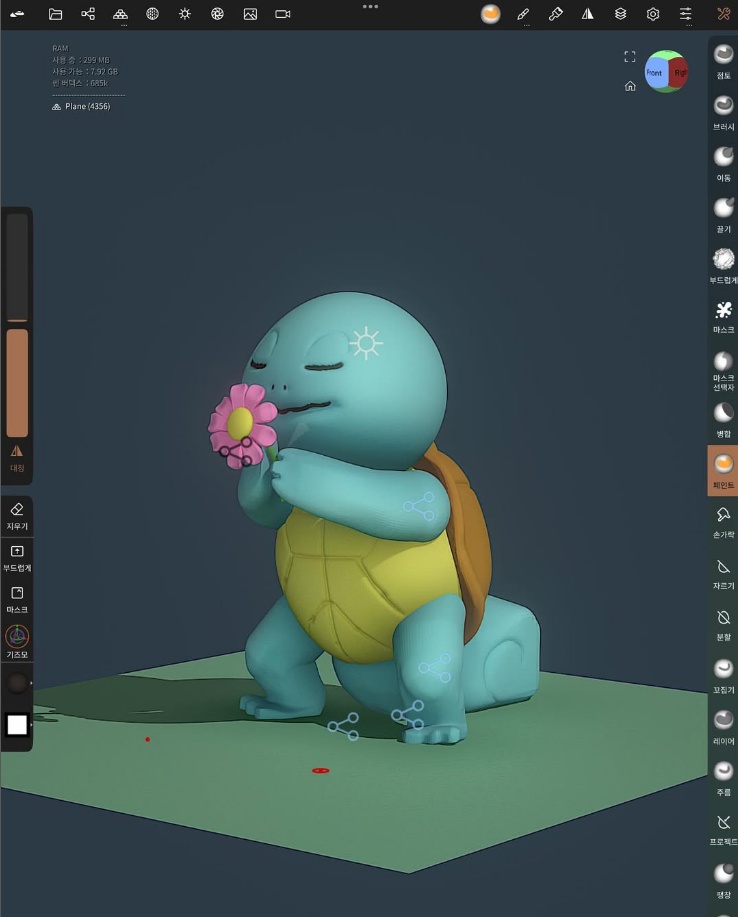The image size is (738, 917).
Task: Adjust the orange intensity slider
Action: pyautogui.click(x=17, y=383)
